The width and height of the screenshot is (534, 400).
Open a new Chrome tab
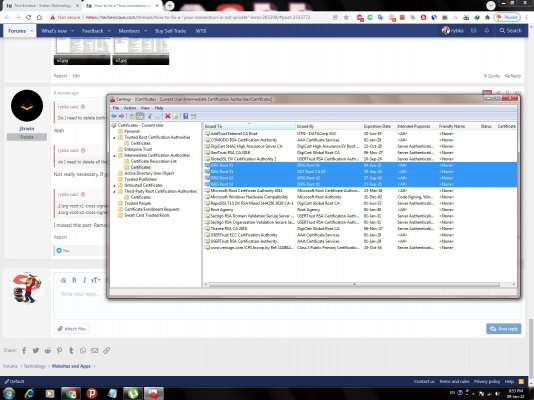(169, 5)
